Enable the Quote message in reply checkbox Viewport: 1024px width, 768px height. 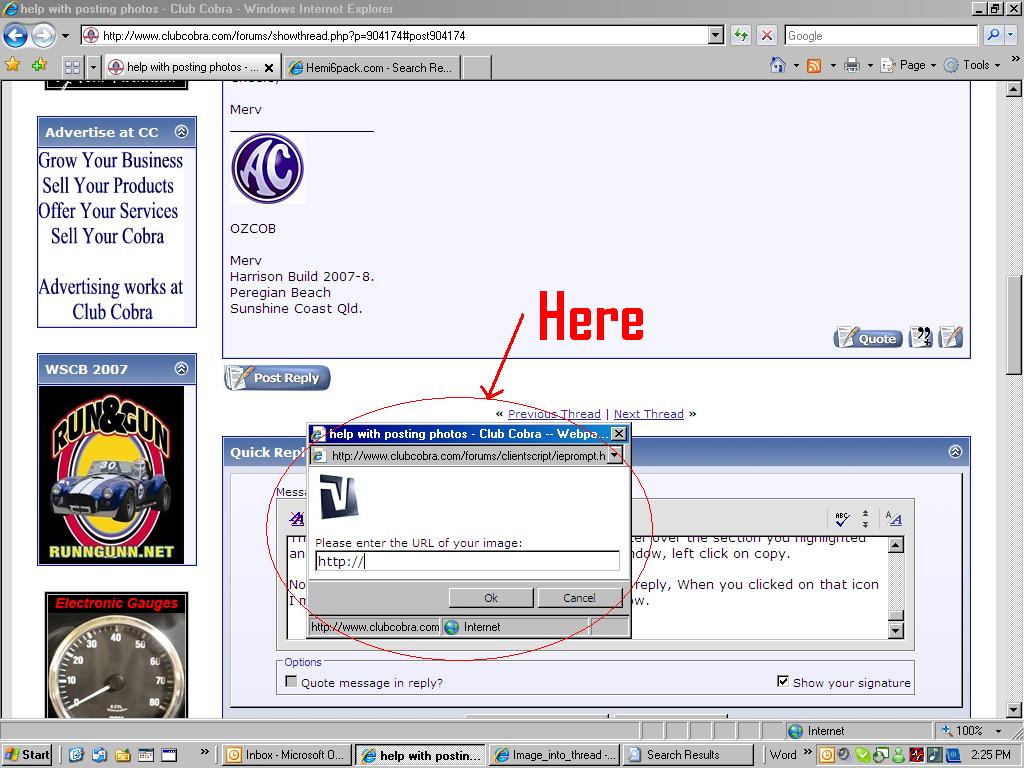click(x=291, y=680)
